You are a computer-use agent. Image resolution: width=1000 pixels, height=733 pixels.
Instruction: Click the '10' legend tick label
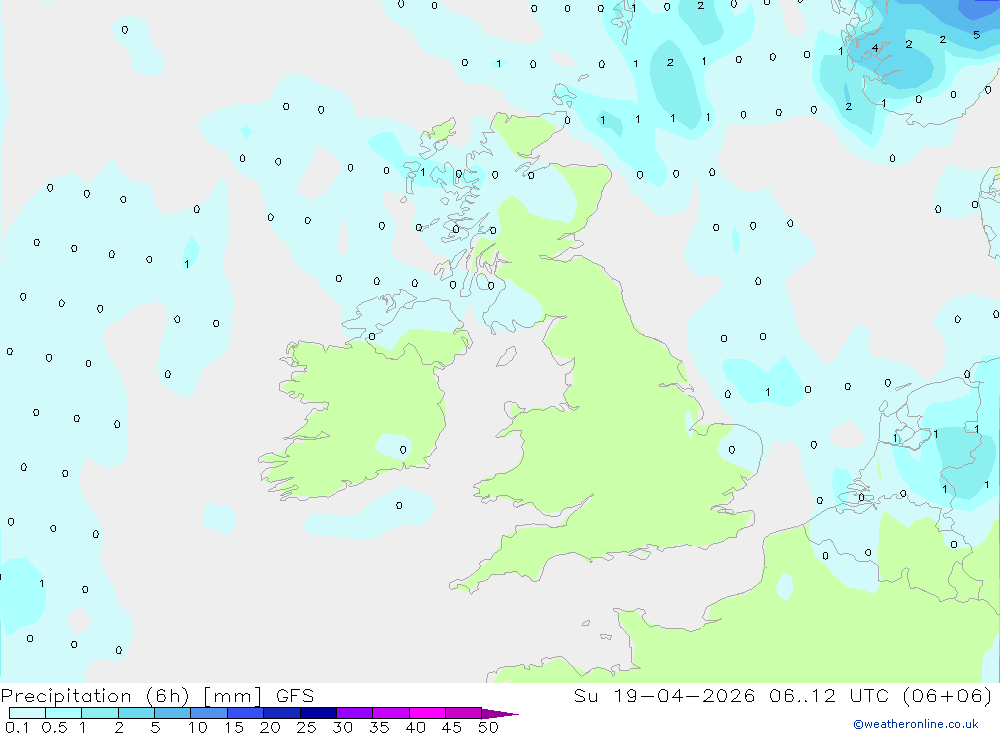tap(198, 727)
